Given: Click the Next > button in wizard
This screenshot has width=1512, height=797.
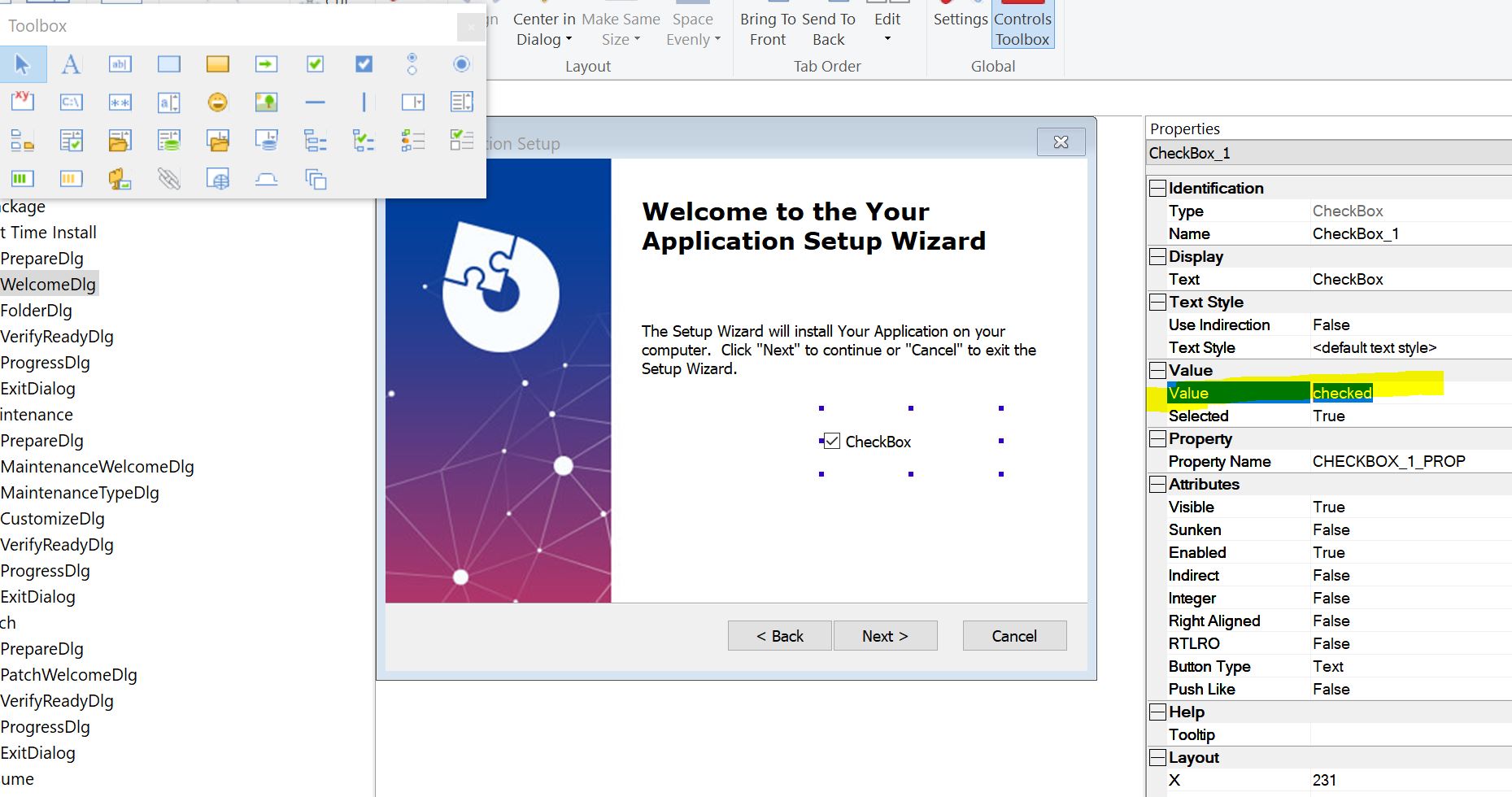Looking at the screenshot, I should pos(885,636).
